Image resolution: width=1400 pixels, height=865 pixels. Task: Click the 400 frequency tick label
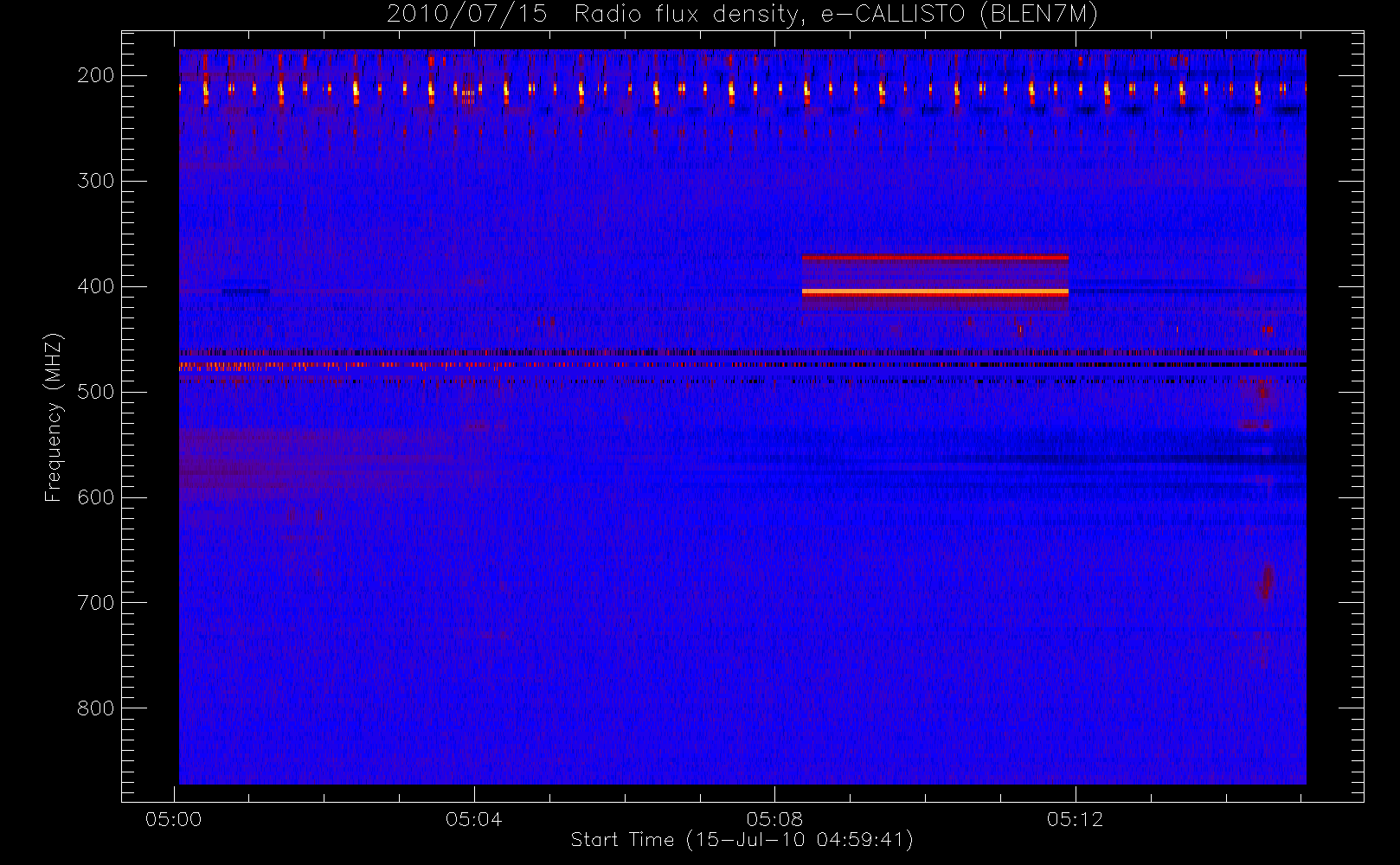(96, 286)
